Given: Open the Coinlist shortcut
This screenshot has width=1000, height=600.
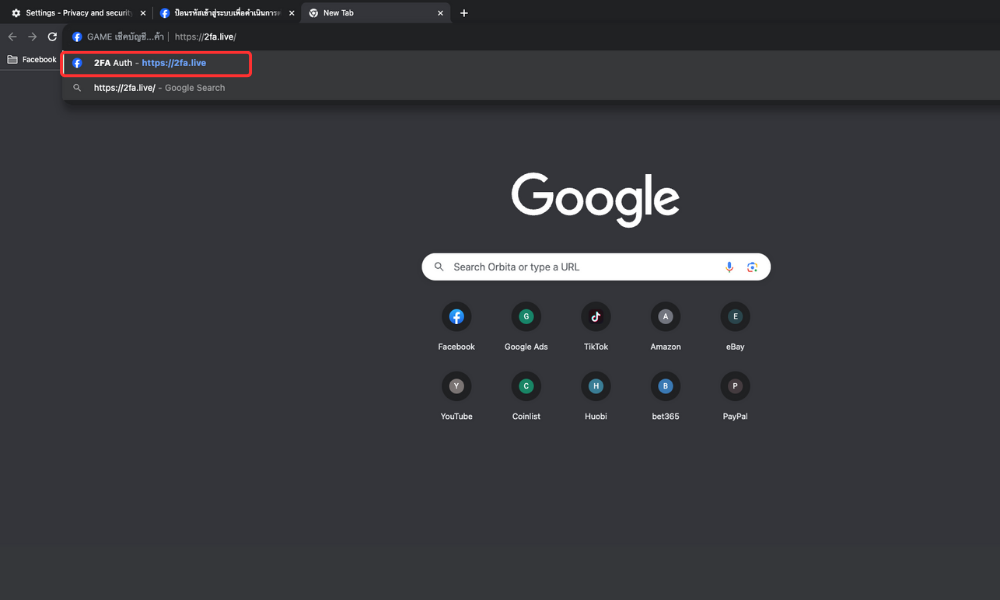Looking at the screenshot, I should click(526, 395).
